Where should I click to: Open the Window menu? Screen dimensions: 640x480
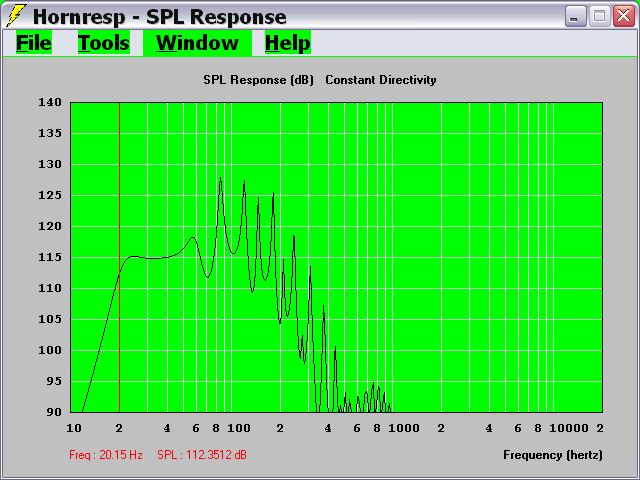[x=198, y=43]
